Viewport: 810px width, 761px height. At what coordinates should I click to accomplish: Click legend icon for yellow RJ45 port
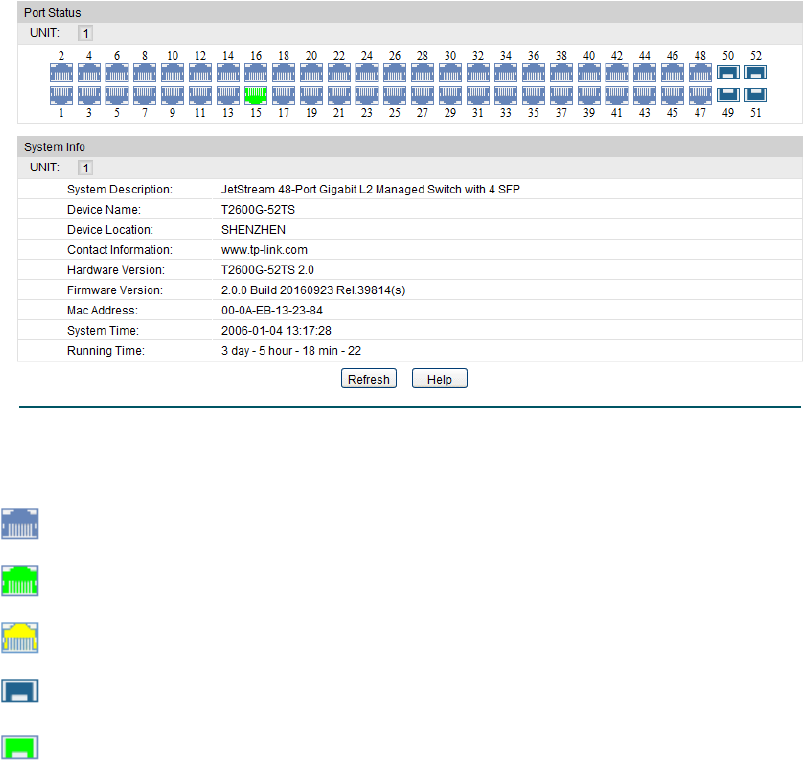tap(20, 638)
